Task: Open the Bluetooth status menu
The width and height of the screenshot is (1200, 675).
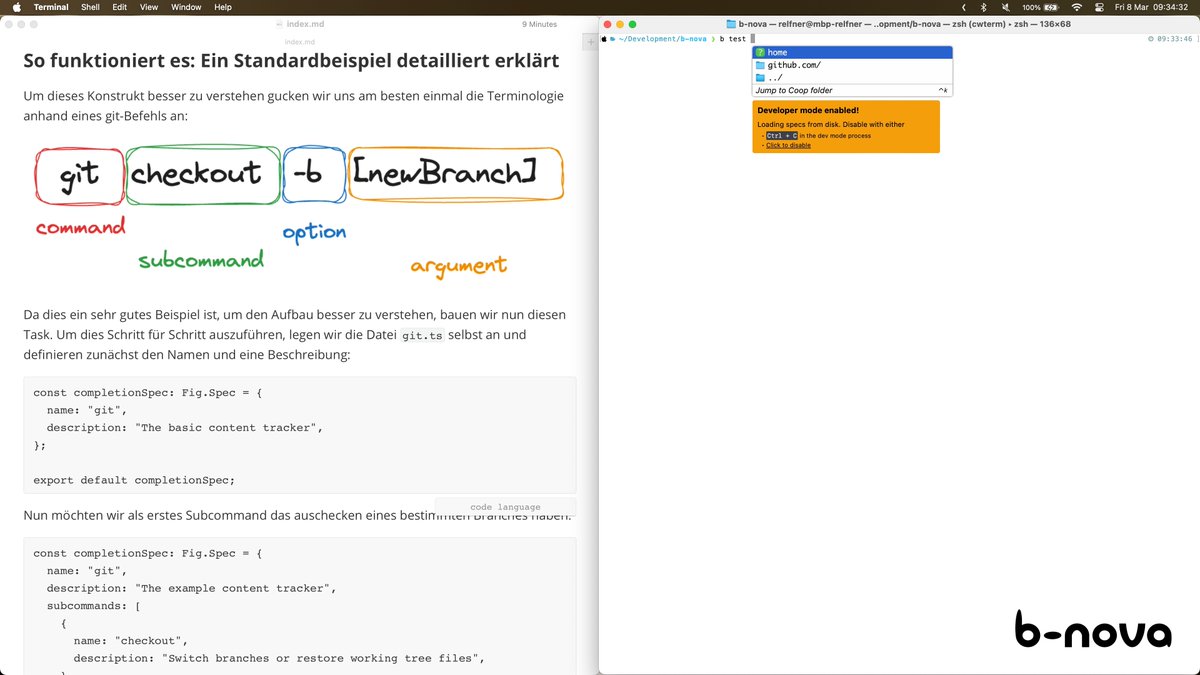Action: pos(983,7)
